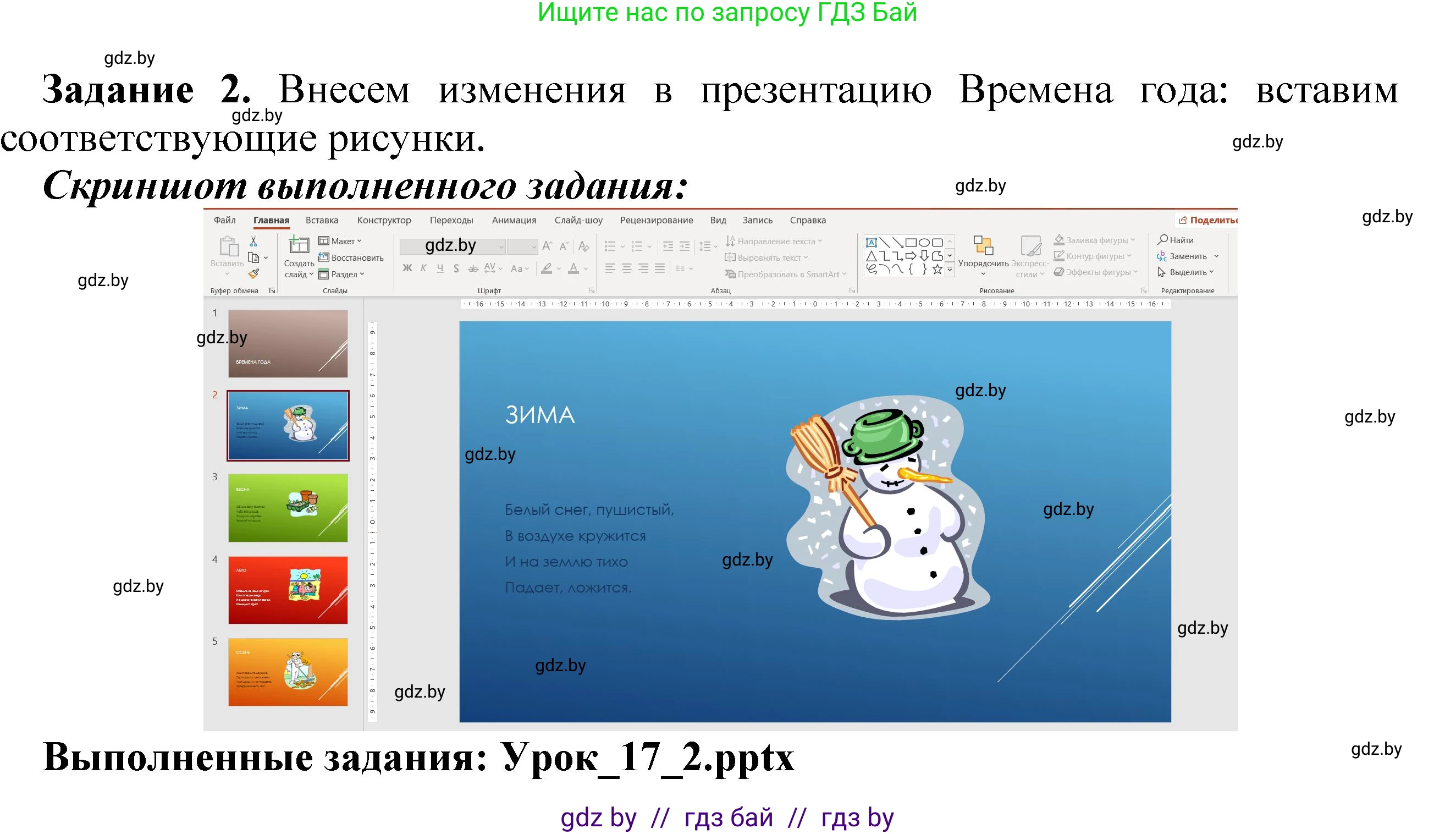The width and height of the screenshot is (1456, 834).
Task: Select the triangle shape in gallery
Action: point(871,256)
